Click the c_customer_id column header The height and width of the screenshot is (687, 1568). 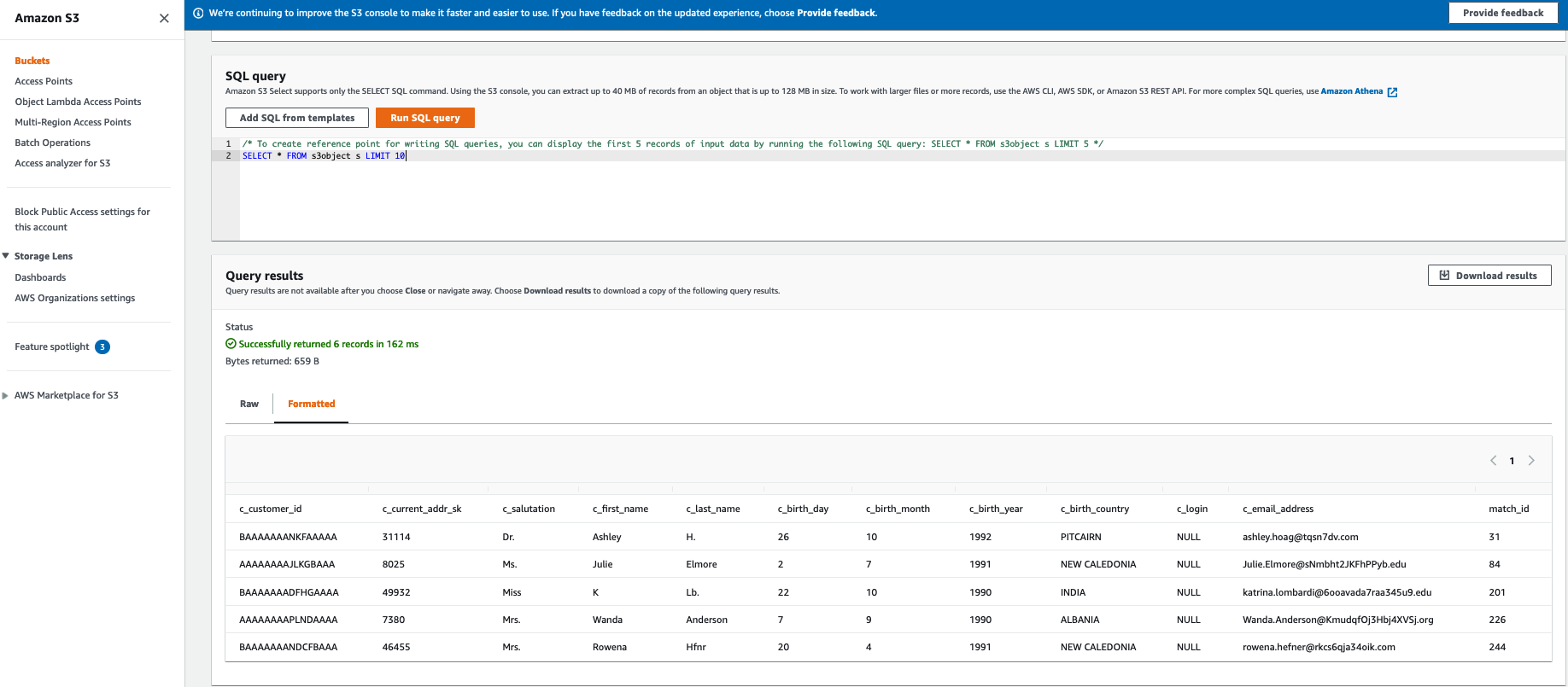point(270,509)
